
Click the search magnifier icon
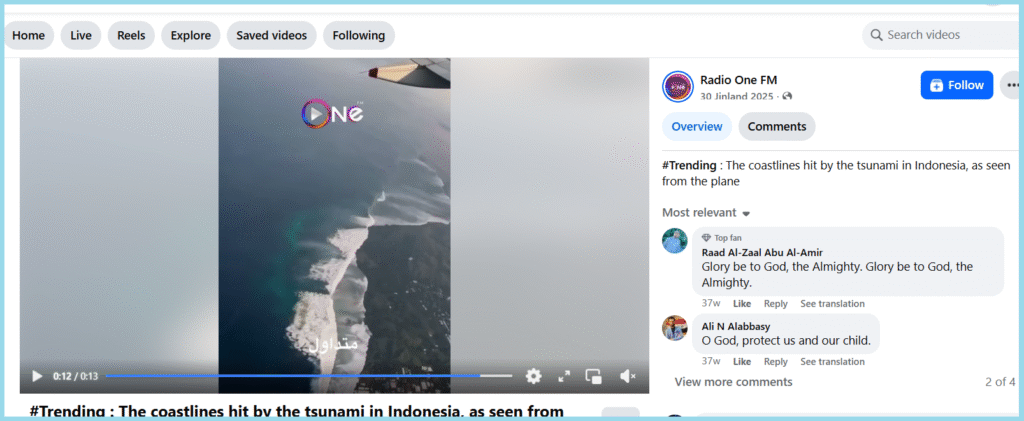pos(875,35)
